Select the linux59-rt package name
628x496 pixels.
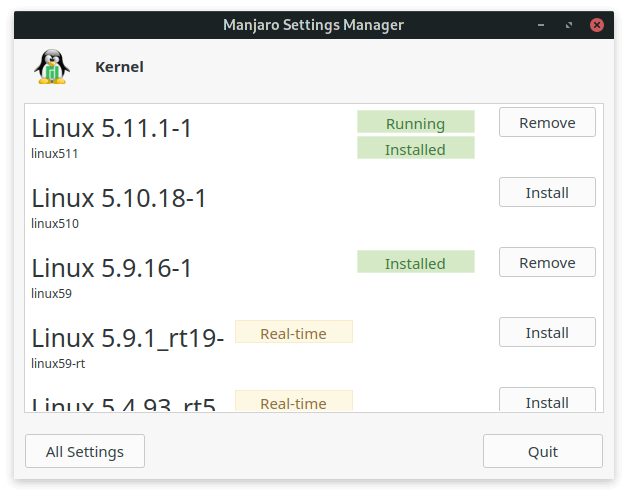58,364
